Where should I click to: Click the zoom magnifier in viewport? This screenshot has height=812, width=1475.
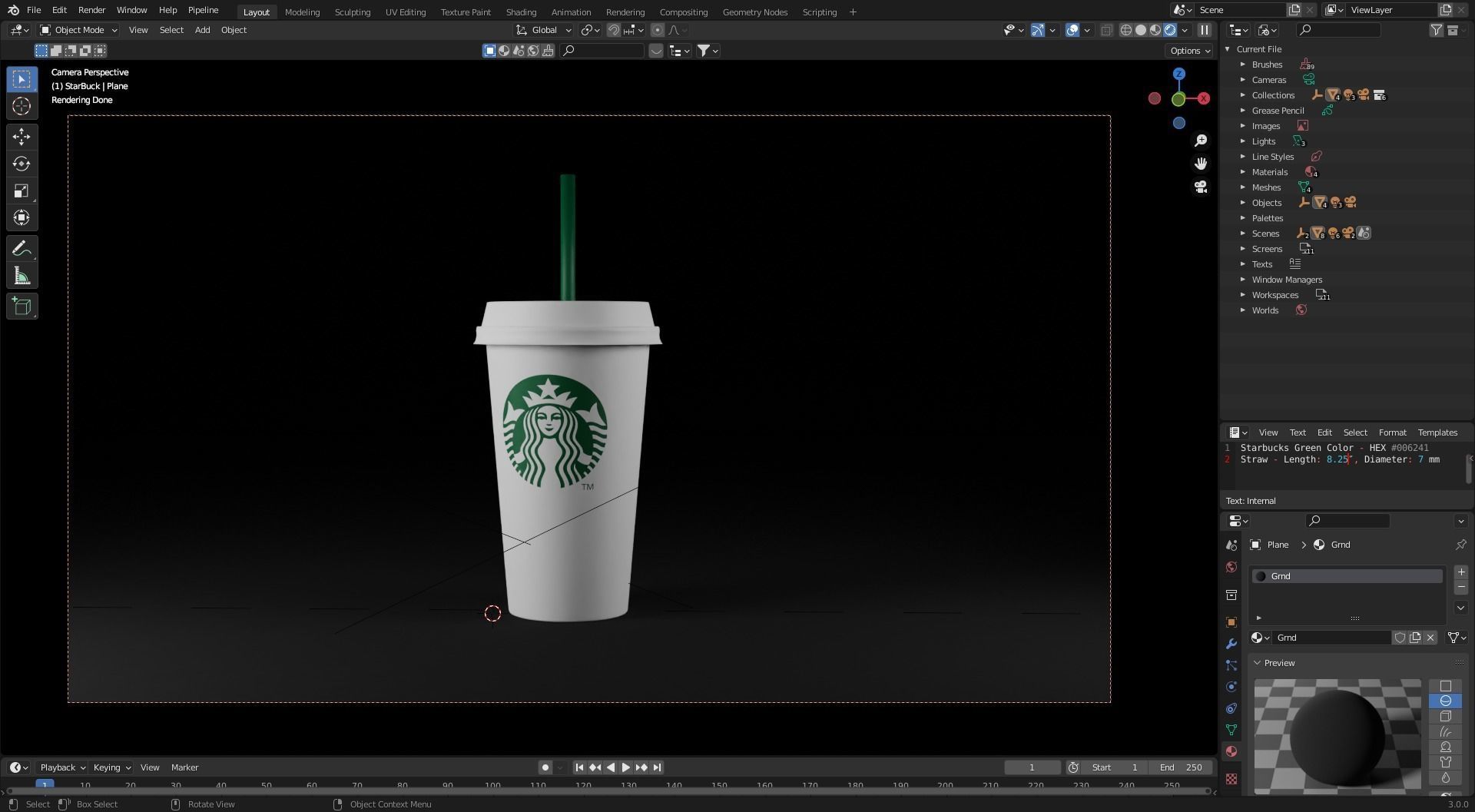click(x=1201, y=141)
